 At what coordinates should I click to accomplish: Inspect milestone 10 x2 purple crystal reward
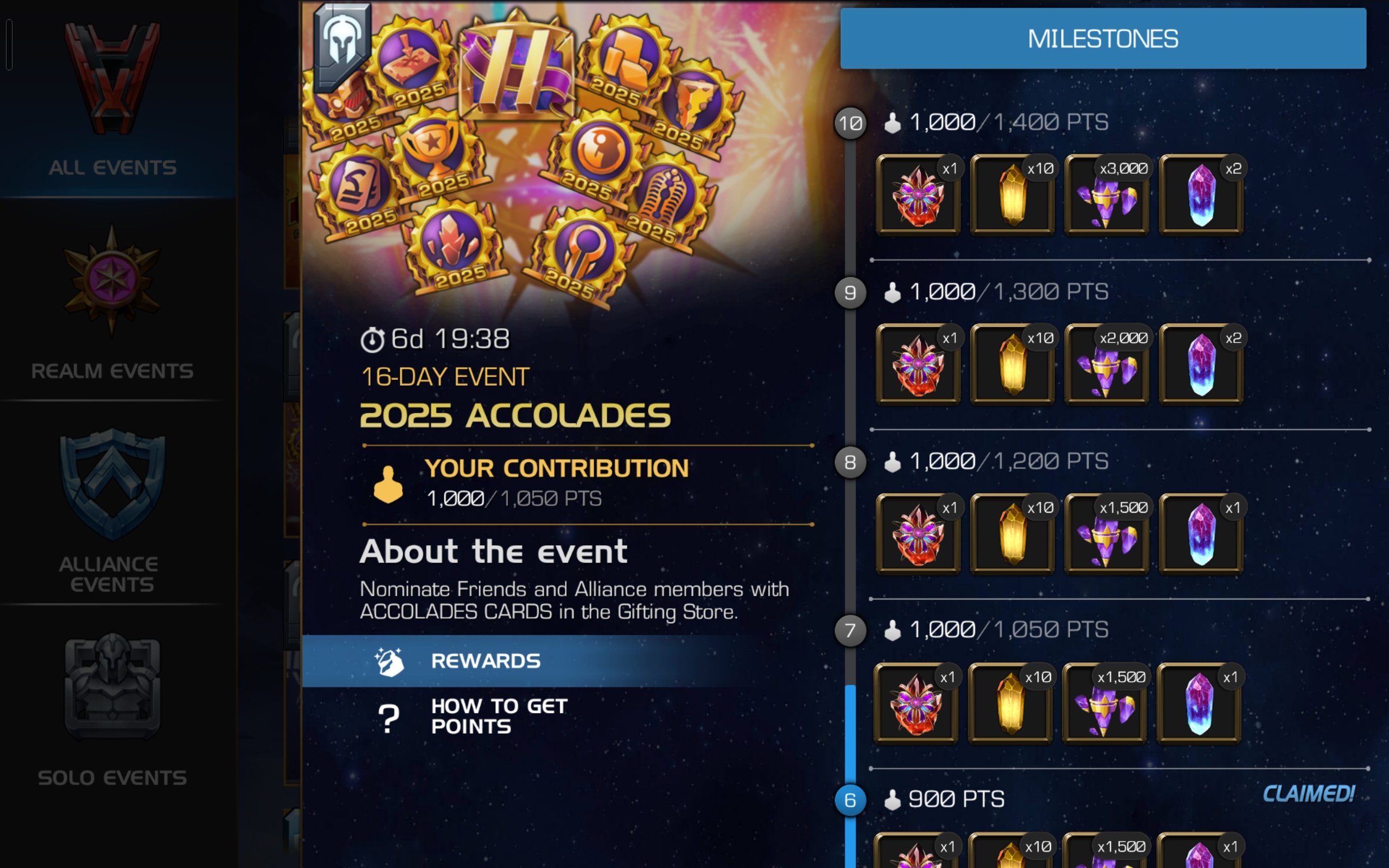coord(1201,195)
